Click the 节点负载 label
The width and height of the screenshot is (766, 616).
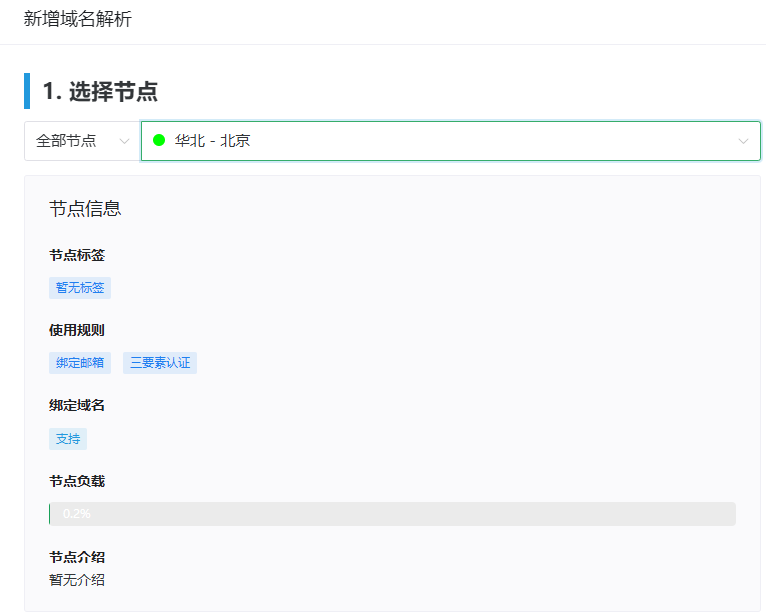[x=77, y=481]
